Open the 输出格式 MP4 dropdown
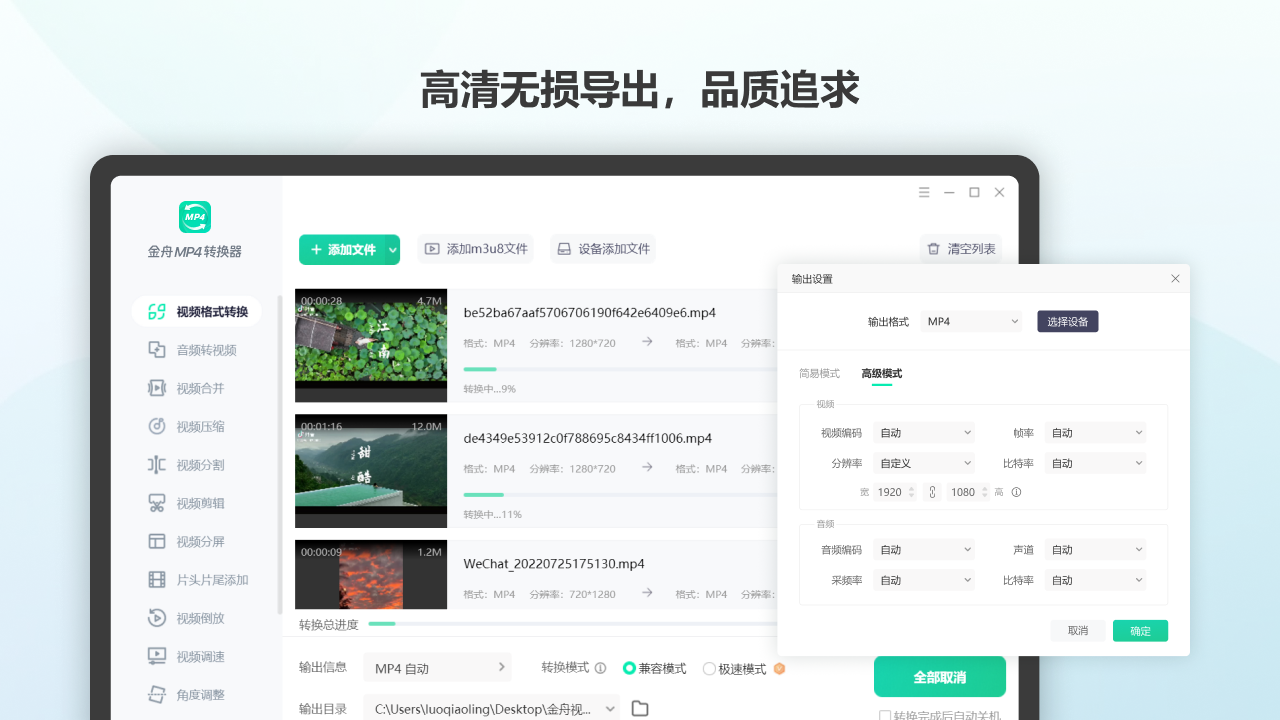The image size is (1280, 720). [970, 320]
